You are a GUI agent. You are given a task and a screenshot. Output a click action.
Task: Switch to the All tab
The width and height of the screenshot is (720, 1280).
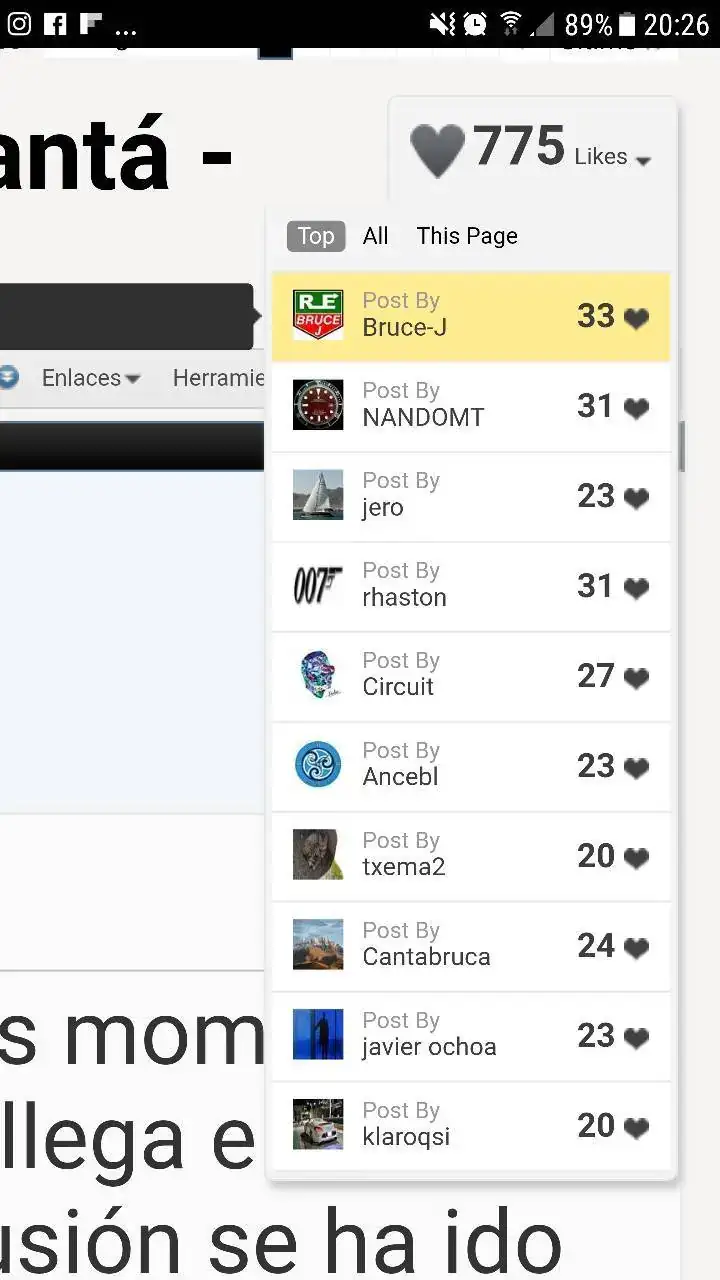tap(376, 236)
